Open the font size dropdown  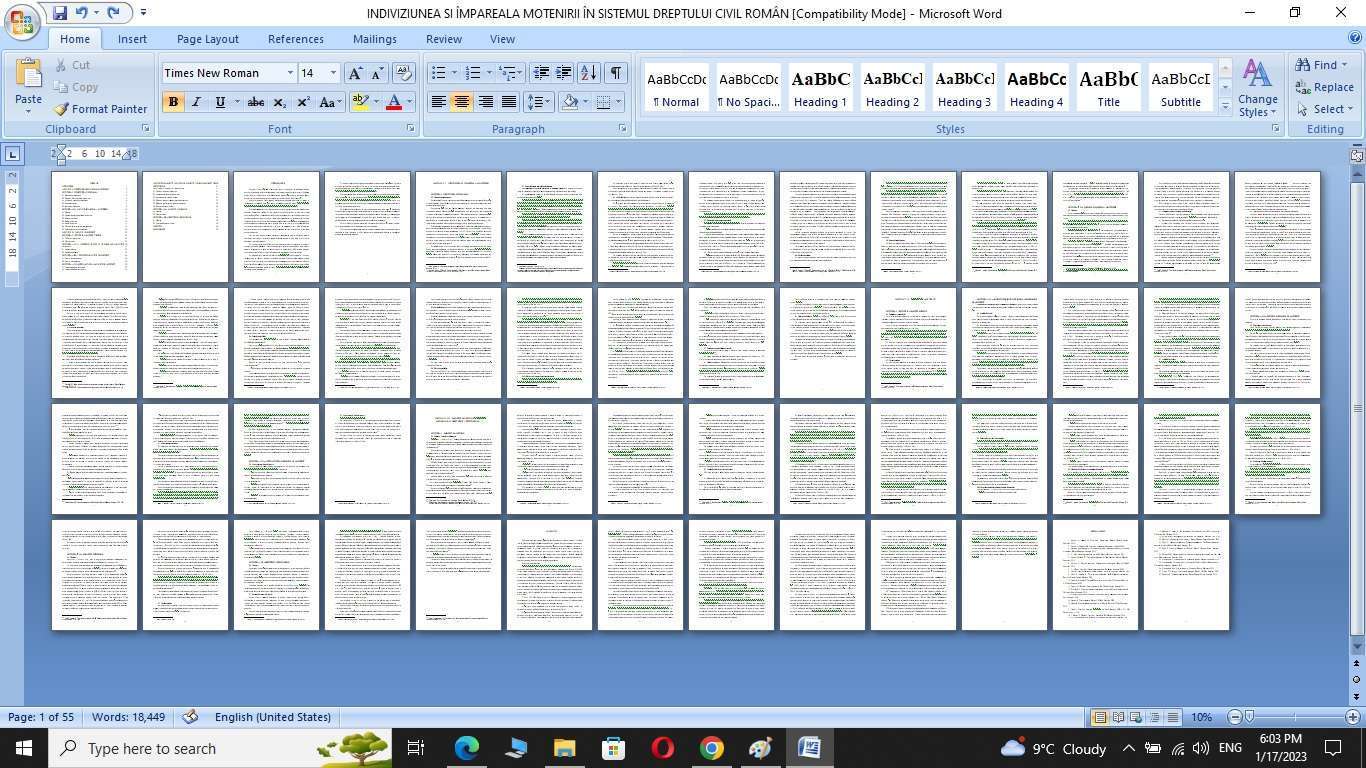pos(333,73)
